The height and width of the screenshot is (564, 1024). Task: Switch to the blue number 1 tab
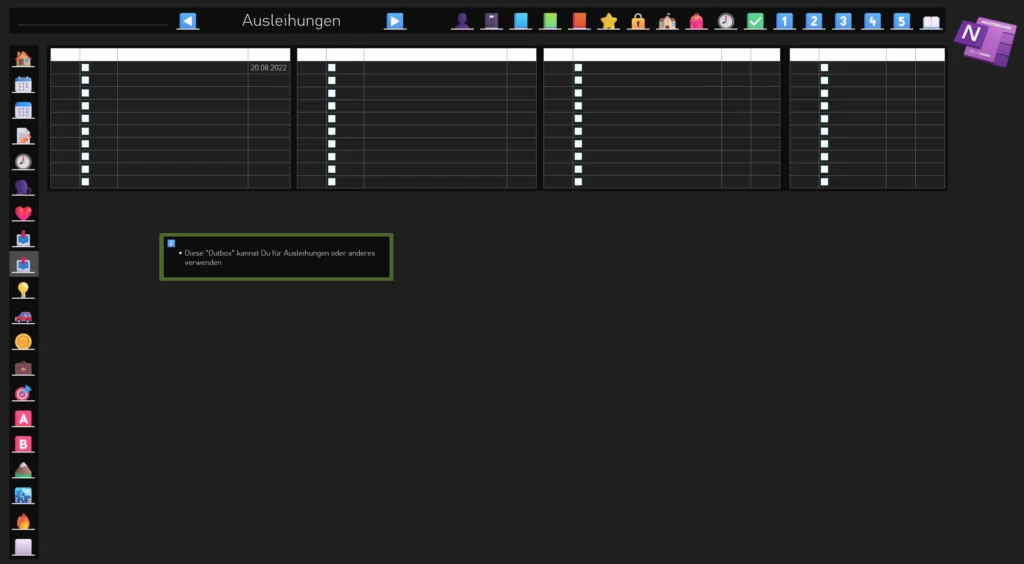tap(785, 21)
